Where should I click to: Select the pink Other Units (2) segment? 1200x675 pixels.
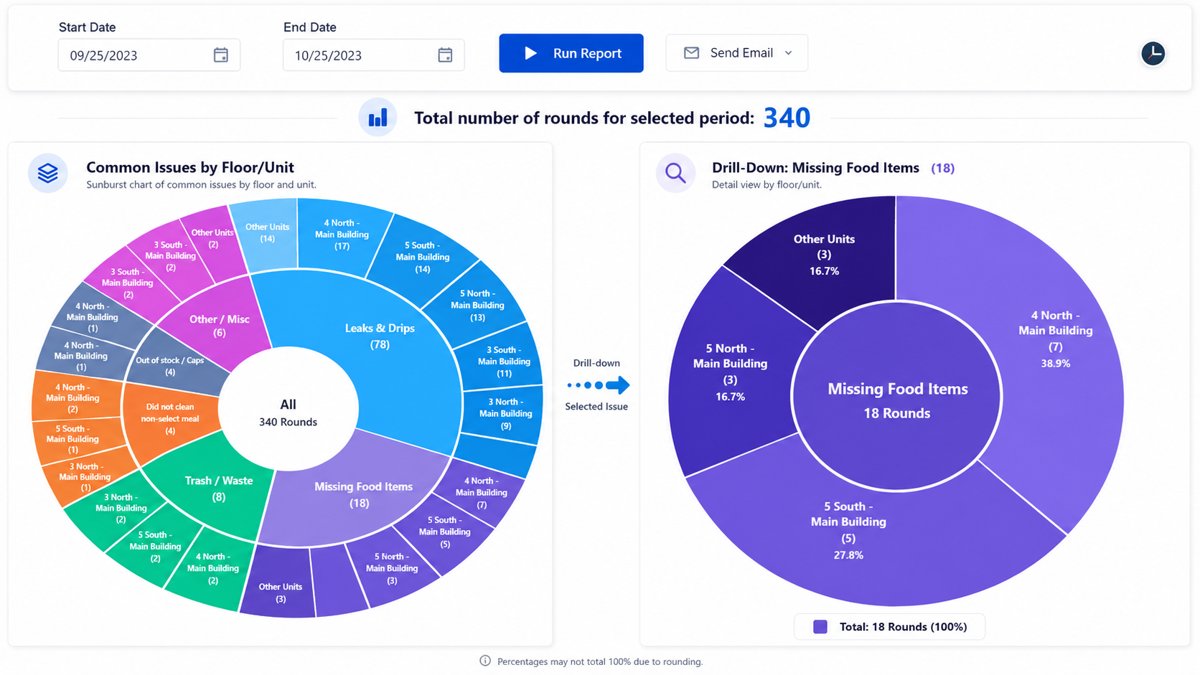[212, 238]
